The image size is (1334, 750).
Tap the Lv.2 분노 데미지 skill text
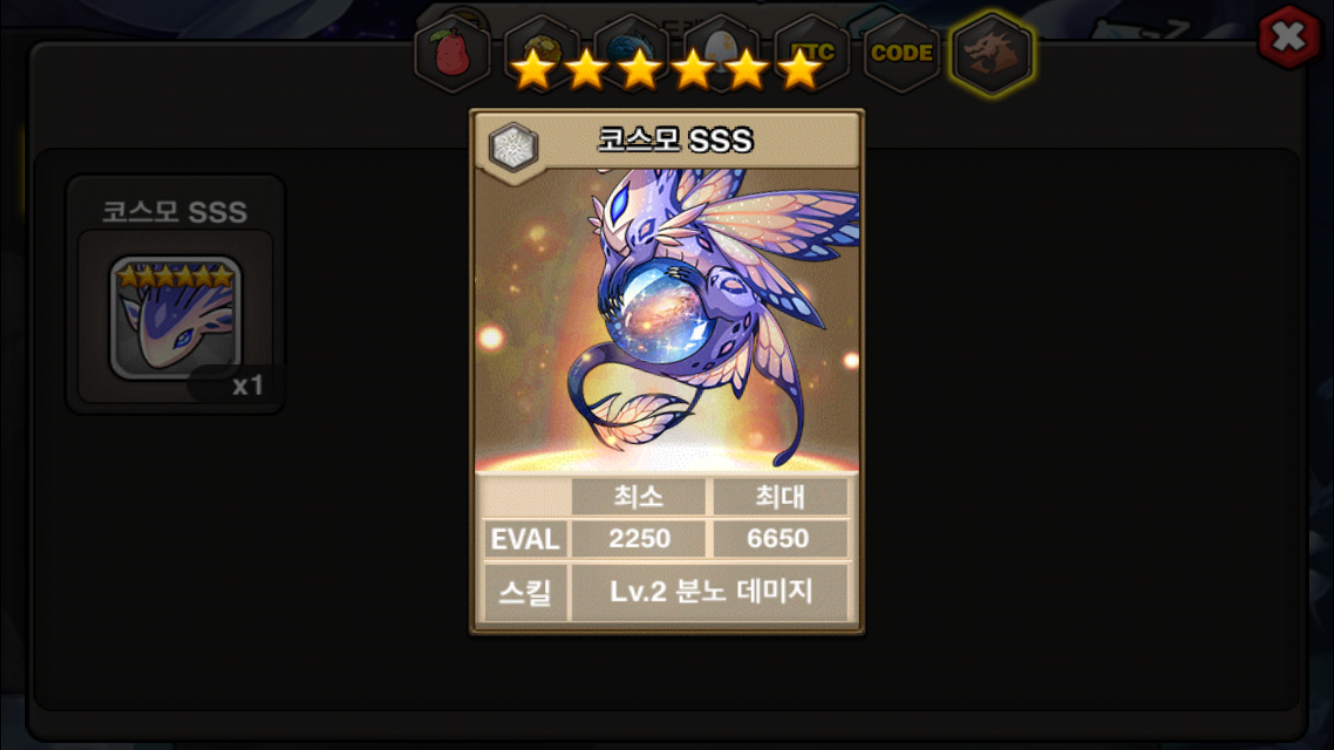710,592
